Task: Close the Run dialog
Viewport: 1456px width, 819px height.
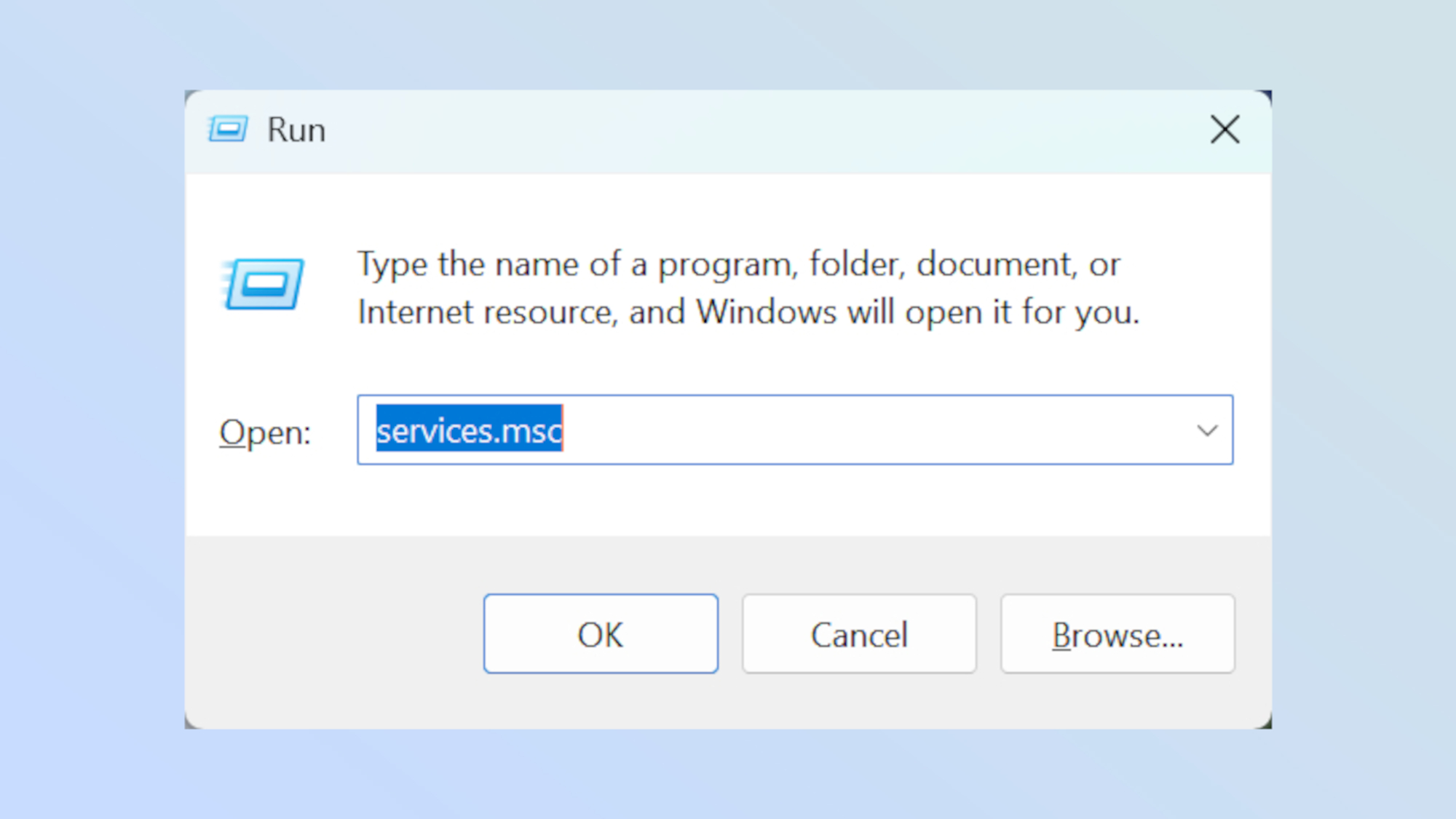Action: pyautogui.click(x=1225, y=130)
